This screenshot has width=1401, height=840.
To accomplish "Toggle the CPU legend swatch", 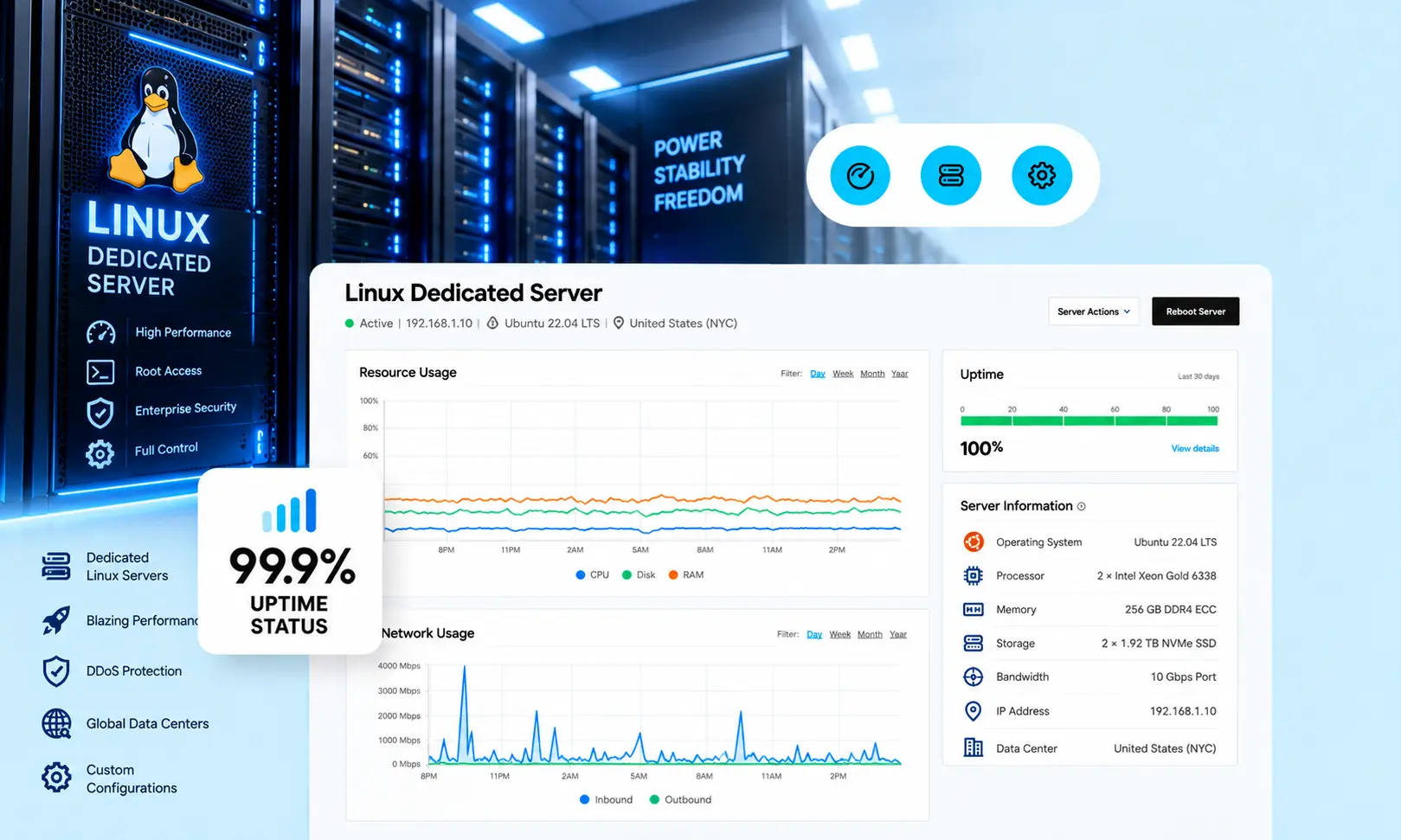I will tap(581, 575).
